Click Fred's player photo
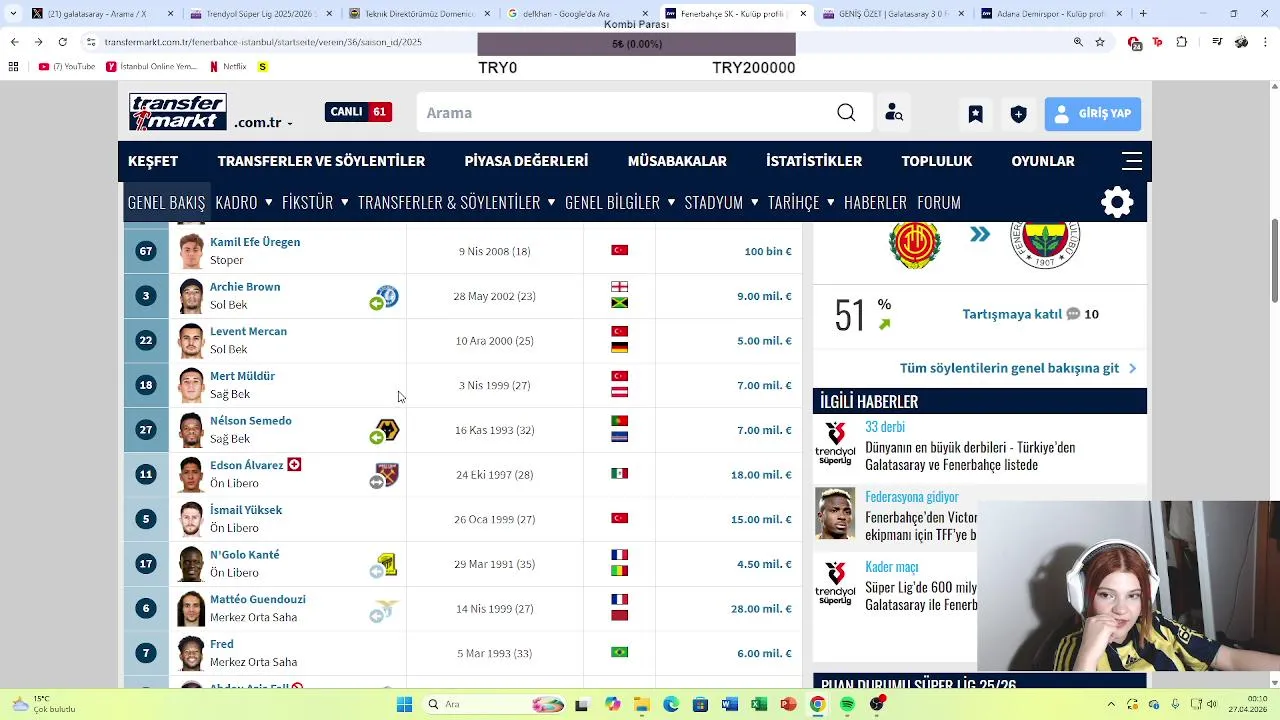The width and height of the screenshot is (1280, 720). coord(191,653)
